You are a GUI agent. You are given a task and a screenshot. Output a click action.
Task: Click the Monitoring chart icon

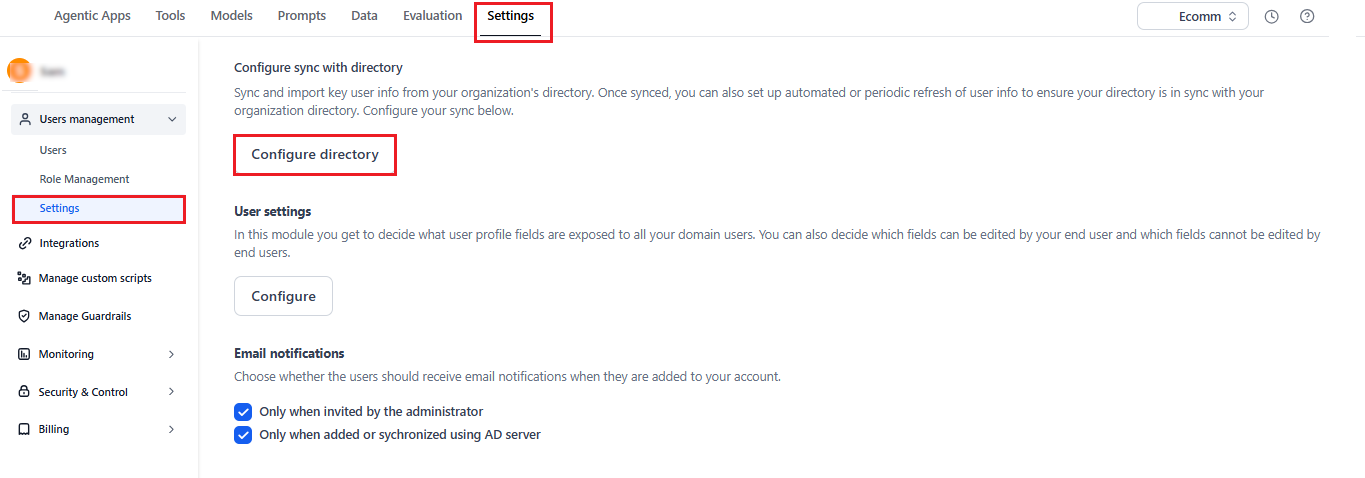click(25, 354)
